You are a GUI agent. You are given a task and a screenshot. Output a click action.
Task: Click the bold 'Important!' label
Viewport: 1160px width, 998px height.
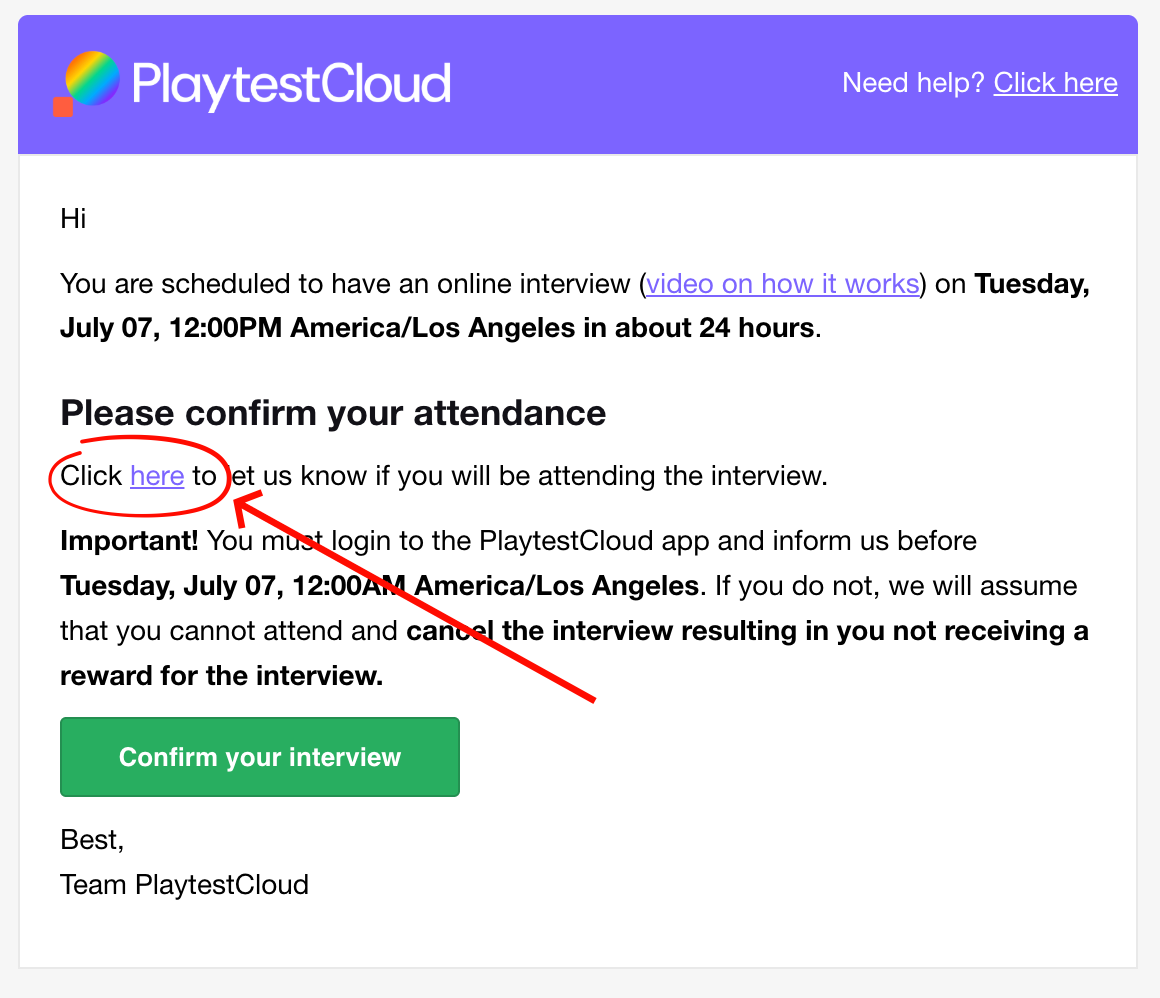click(129, 541)
